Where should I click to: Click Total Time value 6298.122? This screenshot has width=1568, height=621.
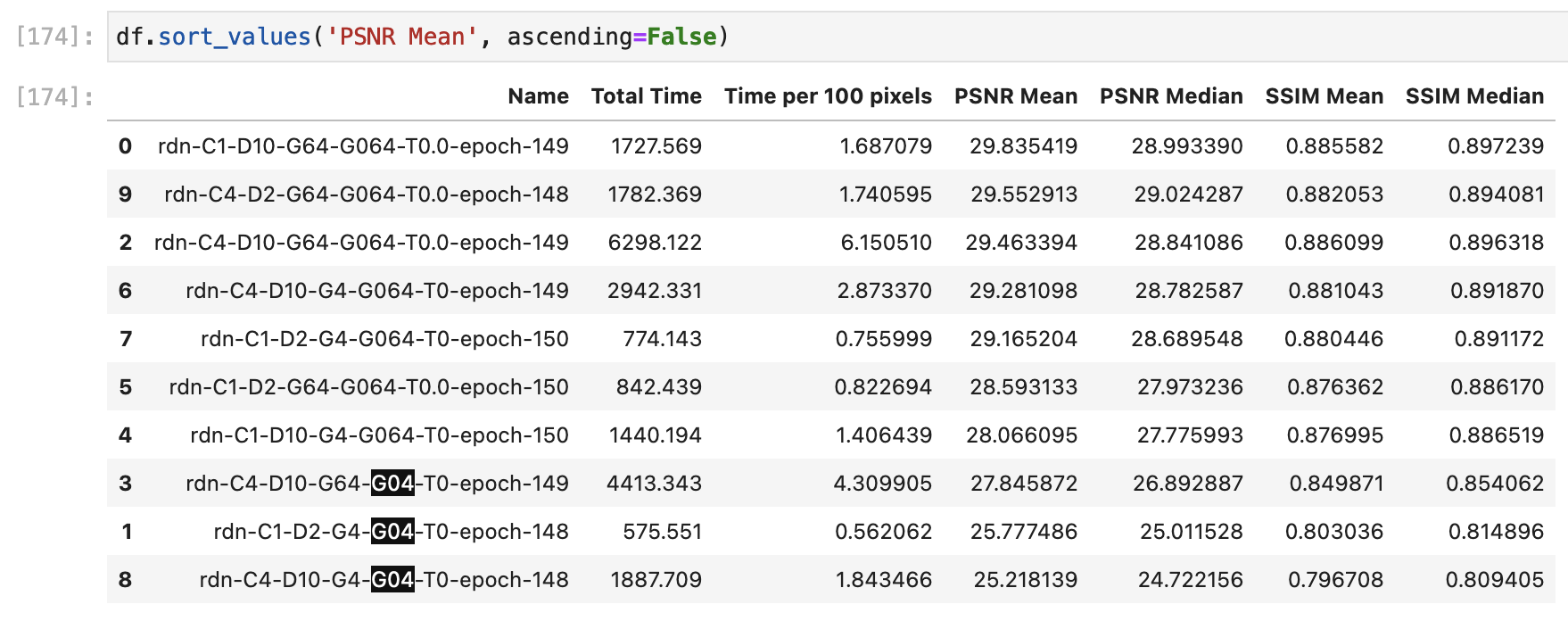click(655, 243)
